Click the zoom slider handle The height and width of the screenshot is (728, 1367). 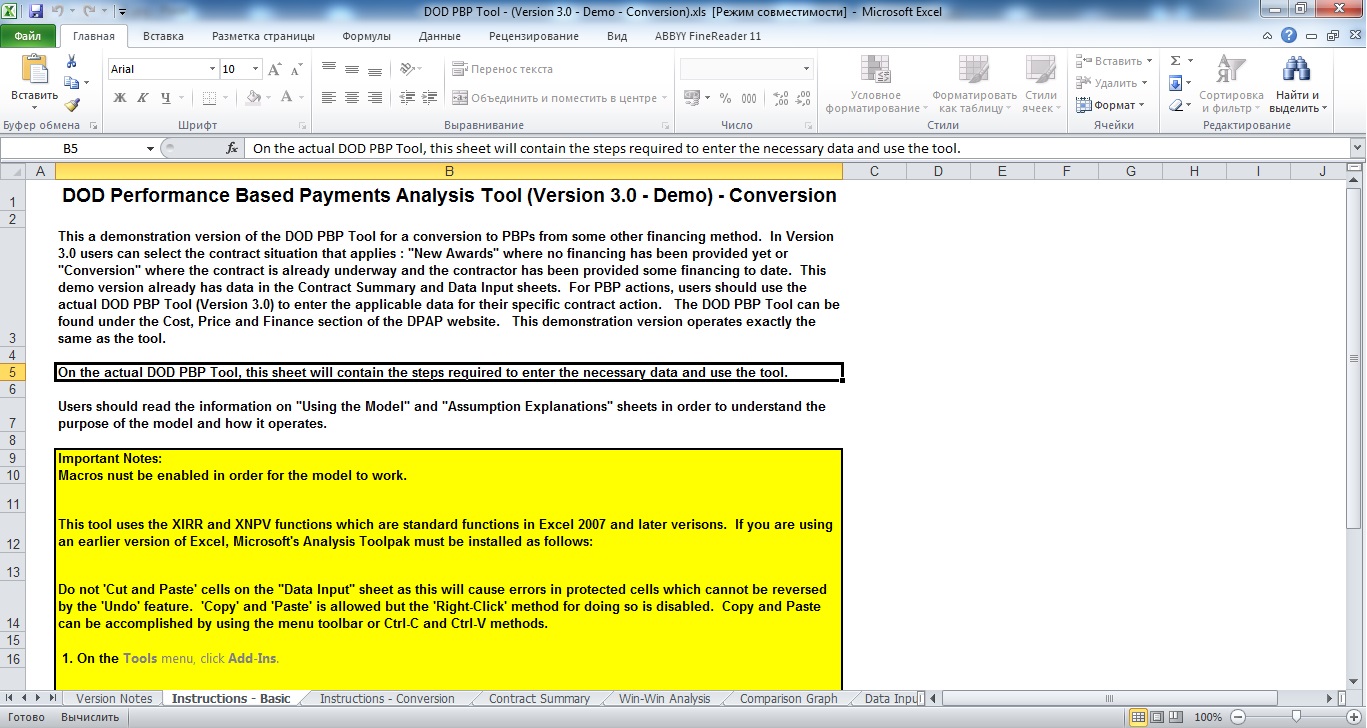click(x=1295, y=717)
